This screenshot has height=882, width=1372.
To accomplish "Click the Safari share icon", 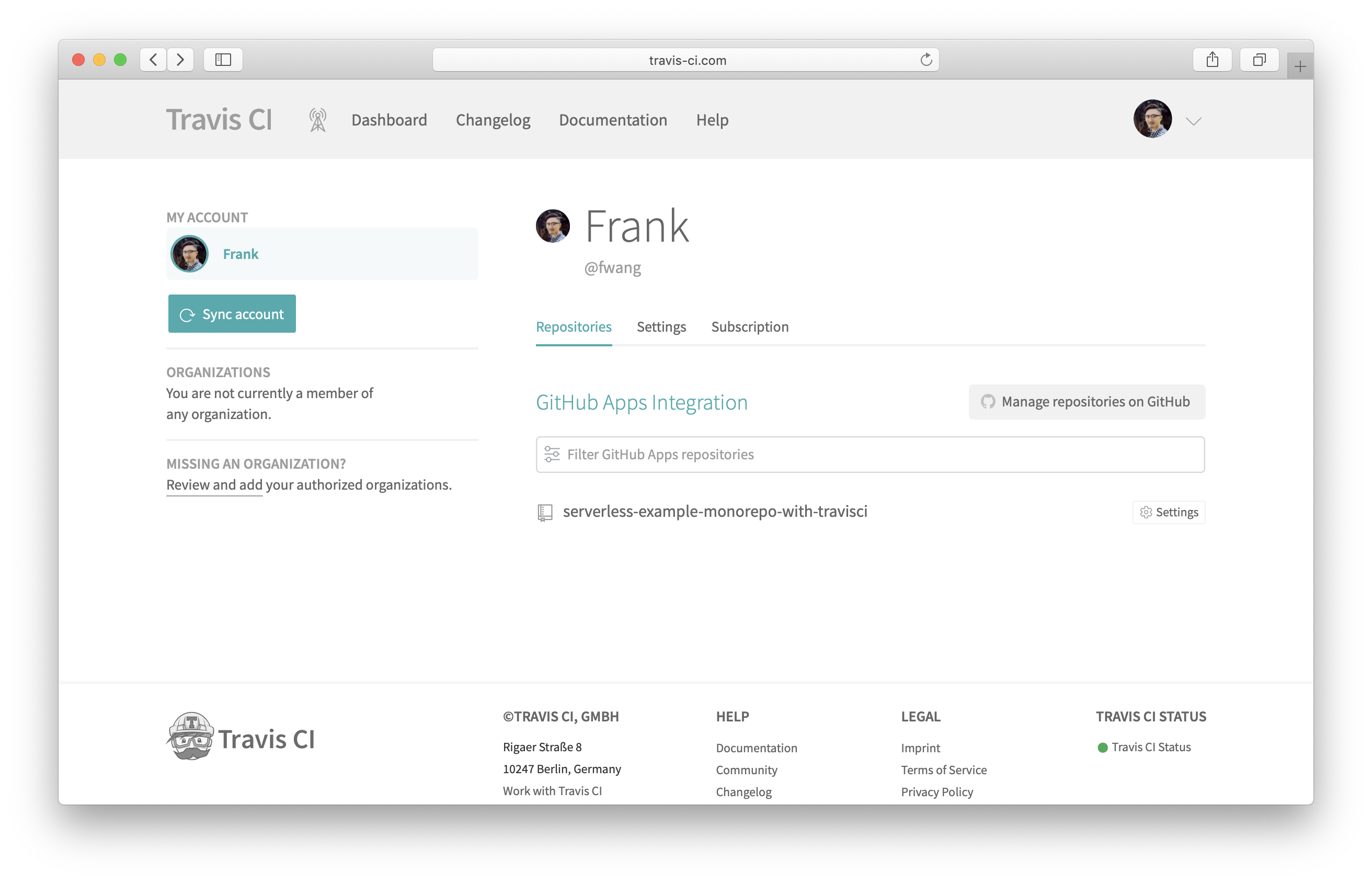I will point(1211,60).
